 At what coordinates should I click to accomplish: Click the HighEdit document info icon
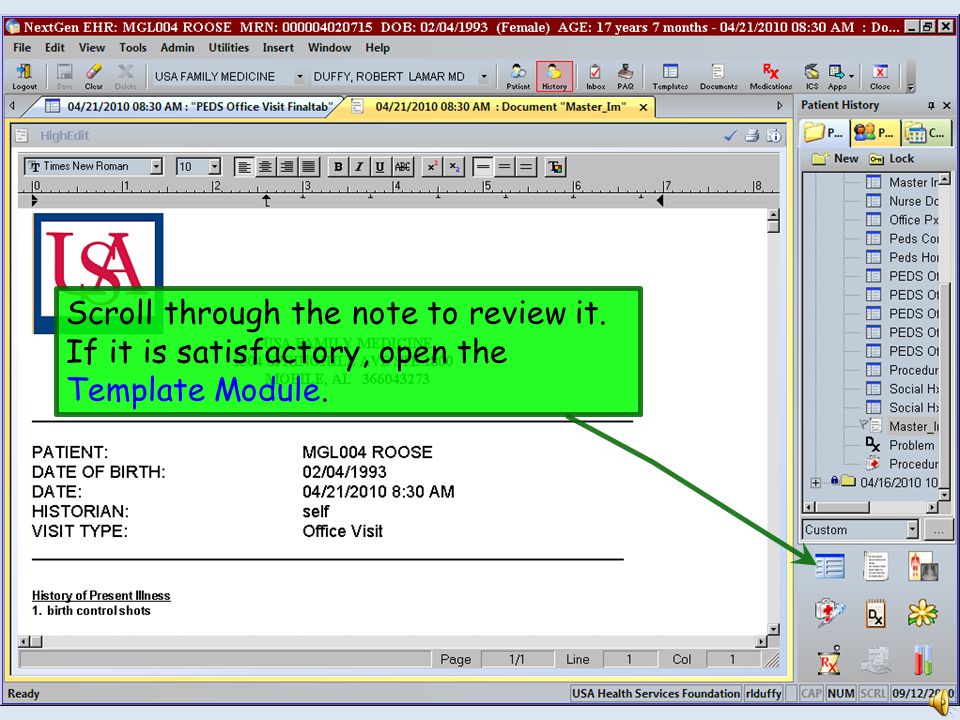click(x=774, y=136)
